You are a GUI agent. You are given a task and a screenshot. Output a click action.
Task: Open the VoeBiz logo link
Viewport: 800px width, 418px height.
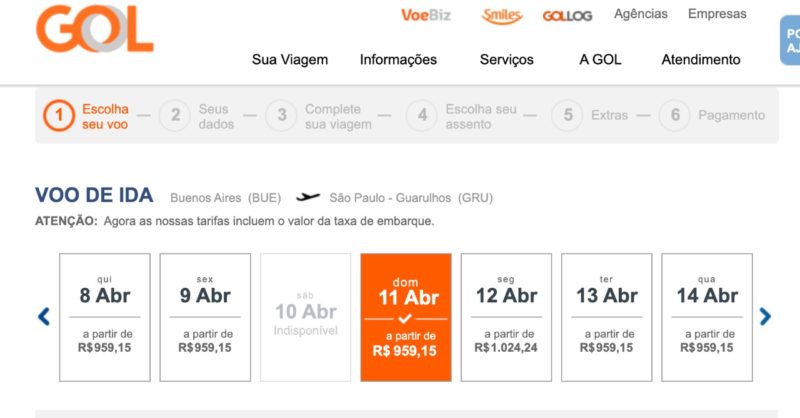point(428,15)
